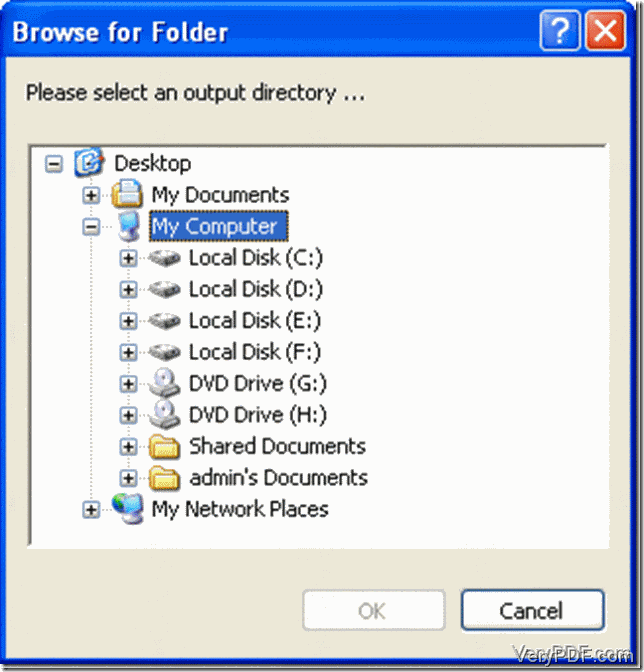The height and width of the screenshot is (672, 644).
Task: Expand Local Disk (E:)
Action: click(x=128, y=321)
